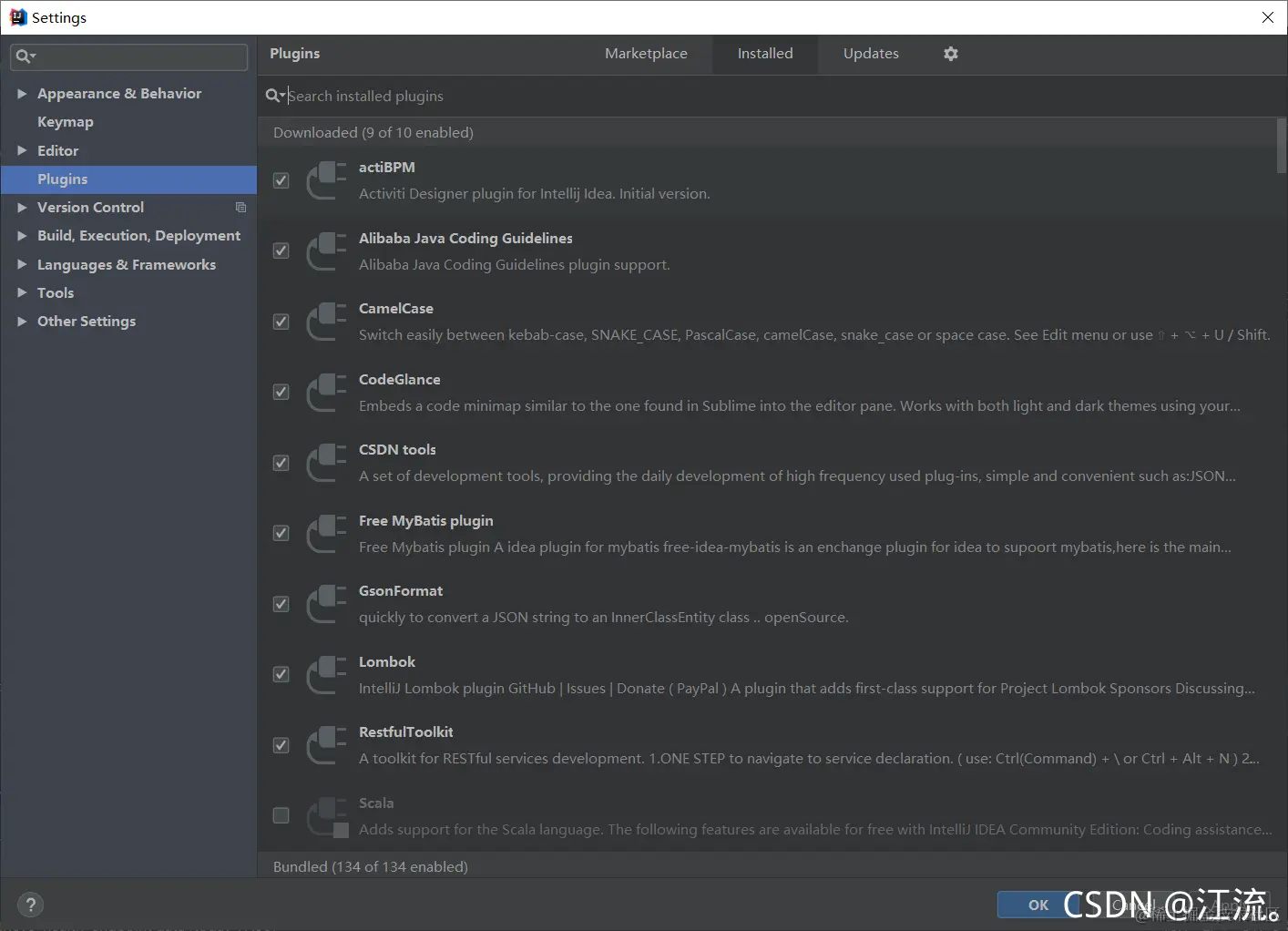Select the CodeGlance plugin name

400,379
